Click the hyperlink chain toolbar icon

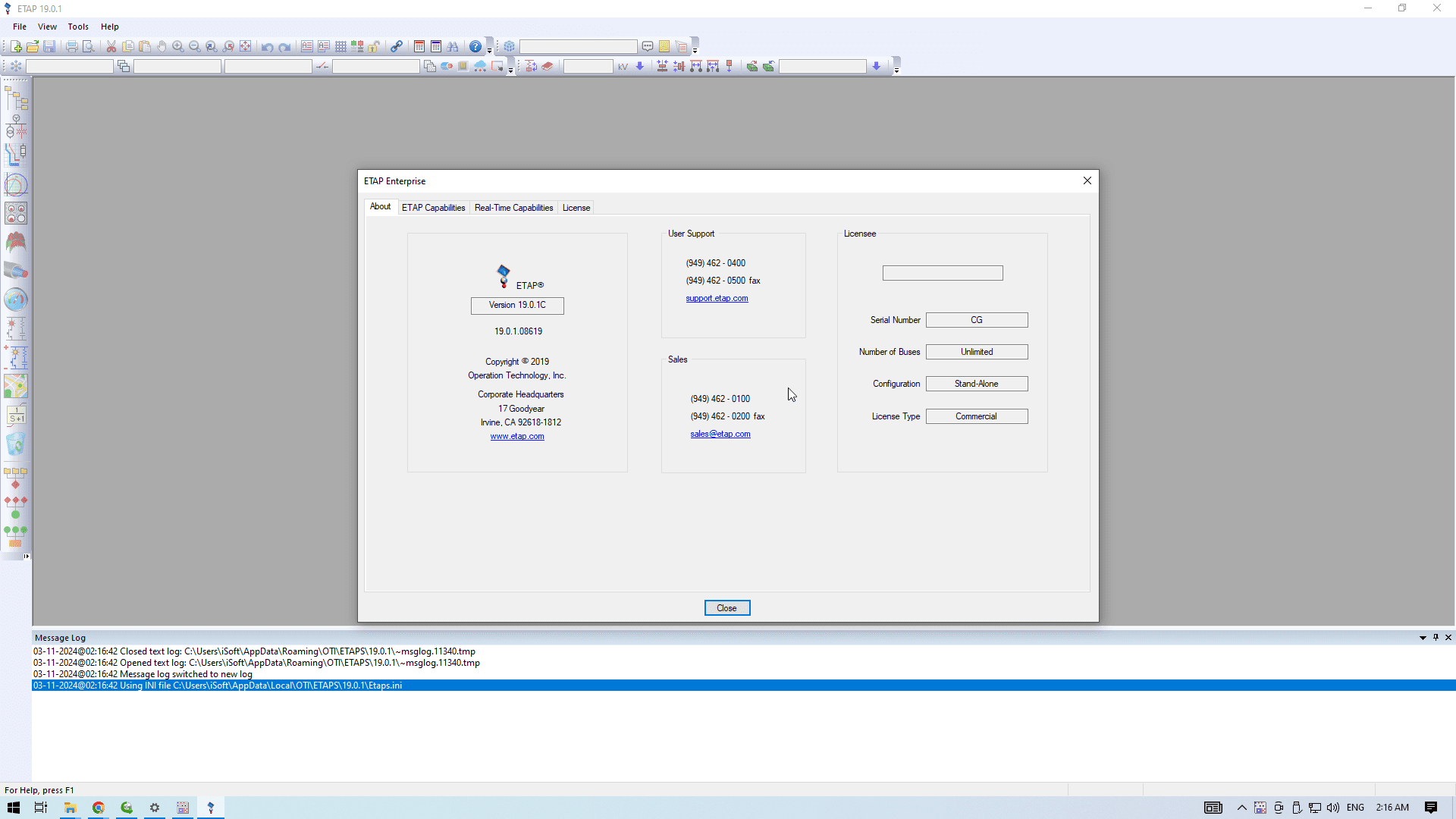click(397, 47)
